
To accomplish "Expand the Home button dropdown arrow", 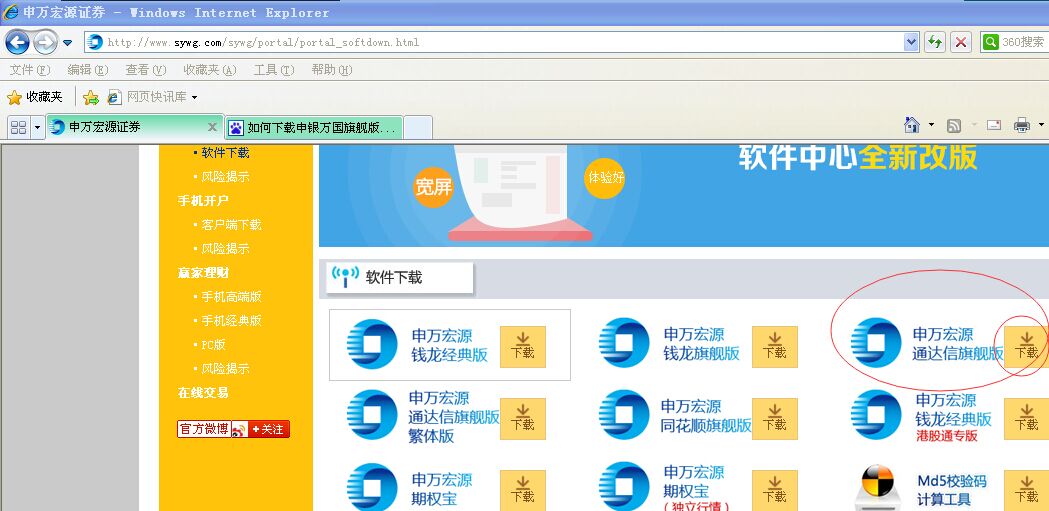I will pos(931,124).
